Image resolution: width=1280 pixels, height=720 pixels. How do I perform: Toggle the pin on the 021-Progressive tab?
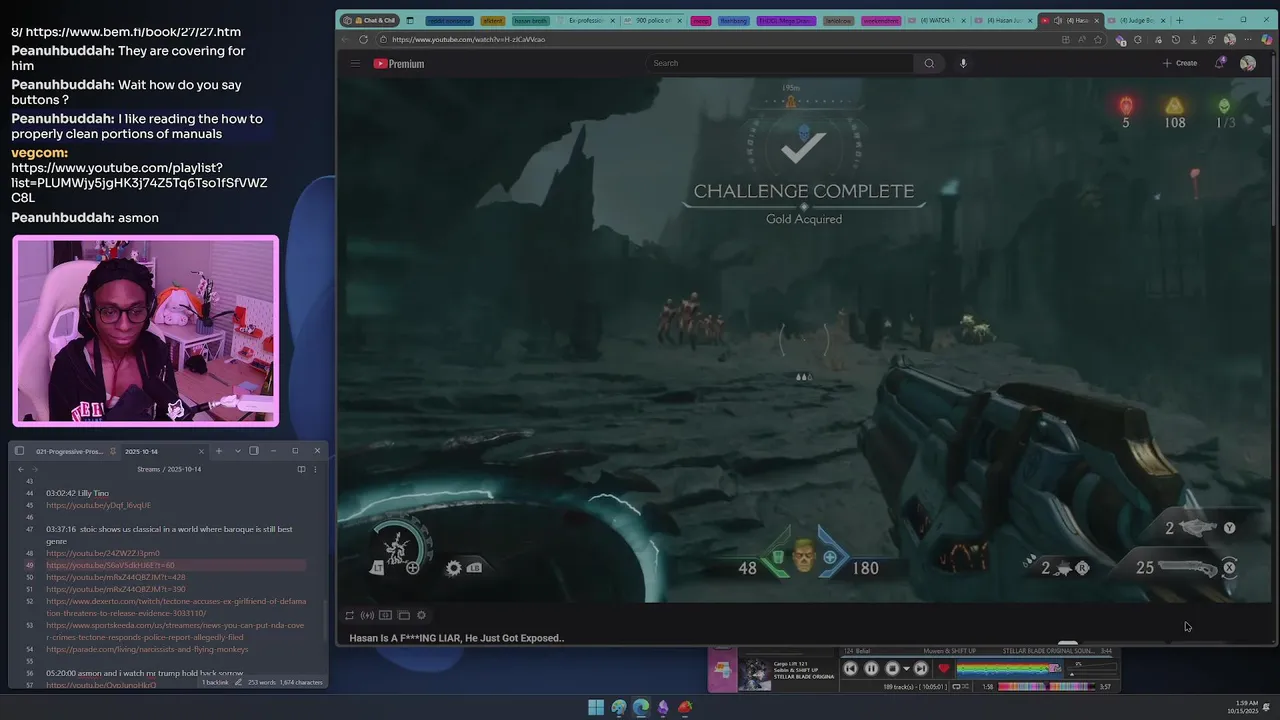[x=112, y=451]
